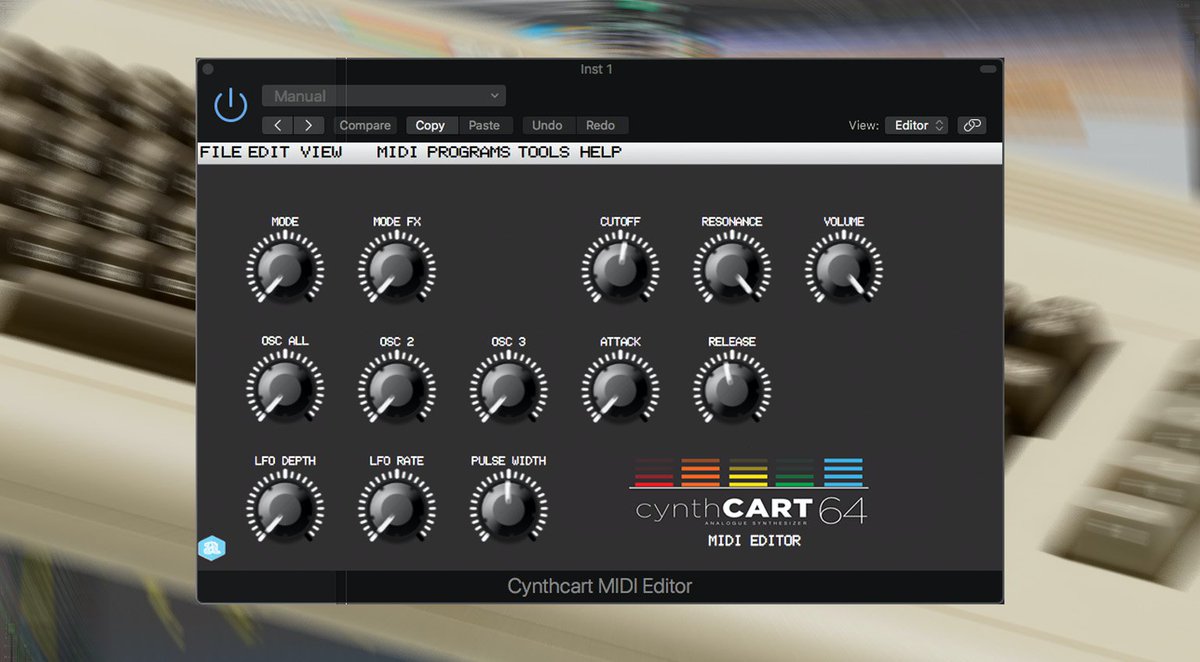
Task: Click the OSC 3 knob
Action: [509, 388]
